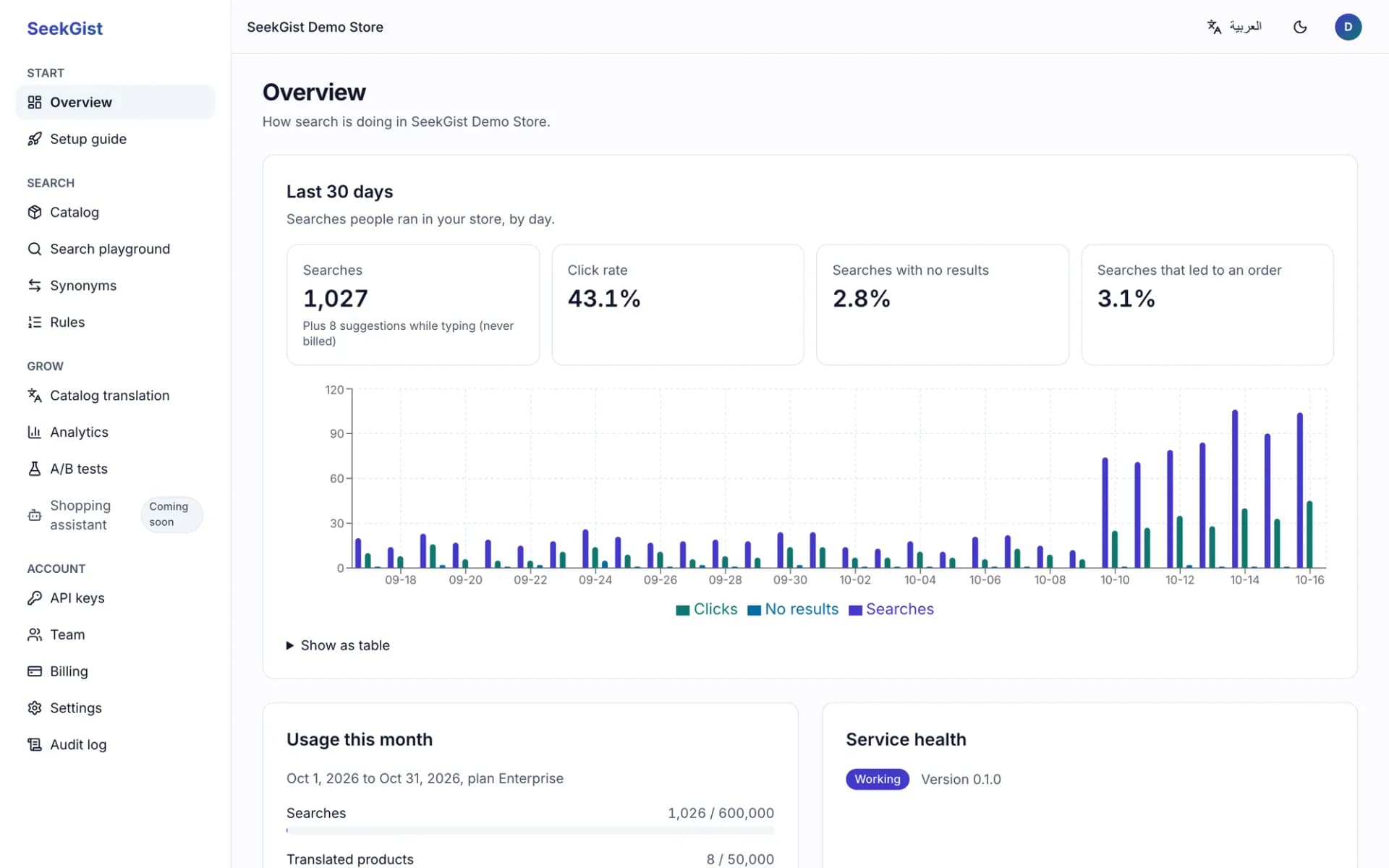
Task: Toggle dark mode with the moon icon
Action: click(x=1300, y=27)
